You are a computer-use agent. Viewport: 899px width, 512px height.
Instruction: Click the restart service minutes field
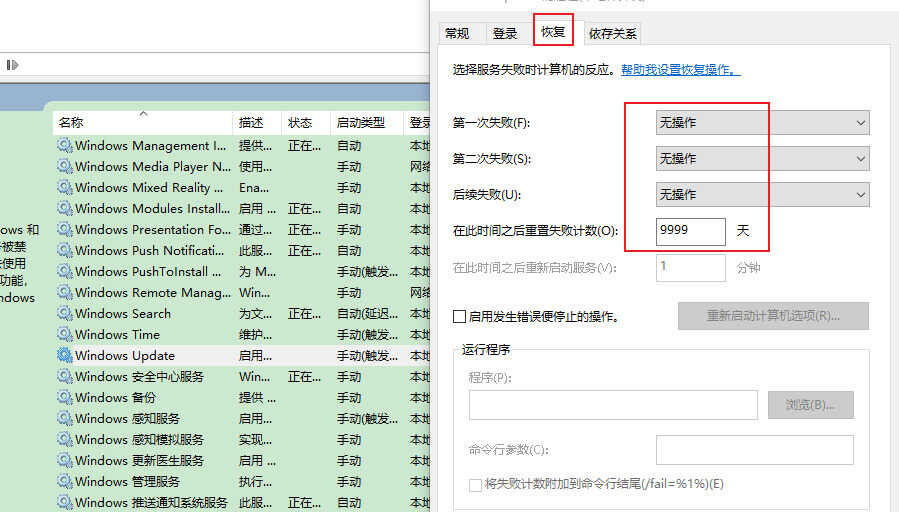691,267
